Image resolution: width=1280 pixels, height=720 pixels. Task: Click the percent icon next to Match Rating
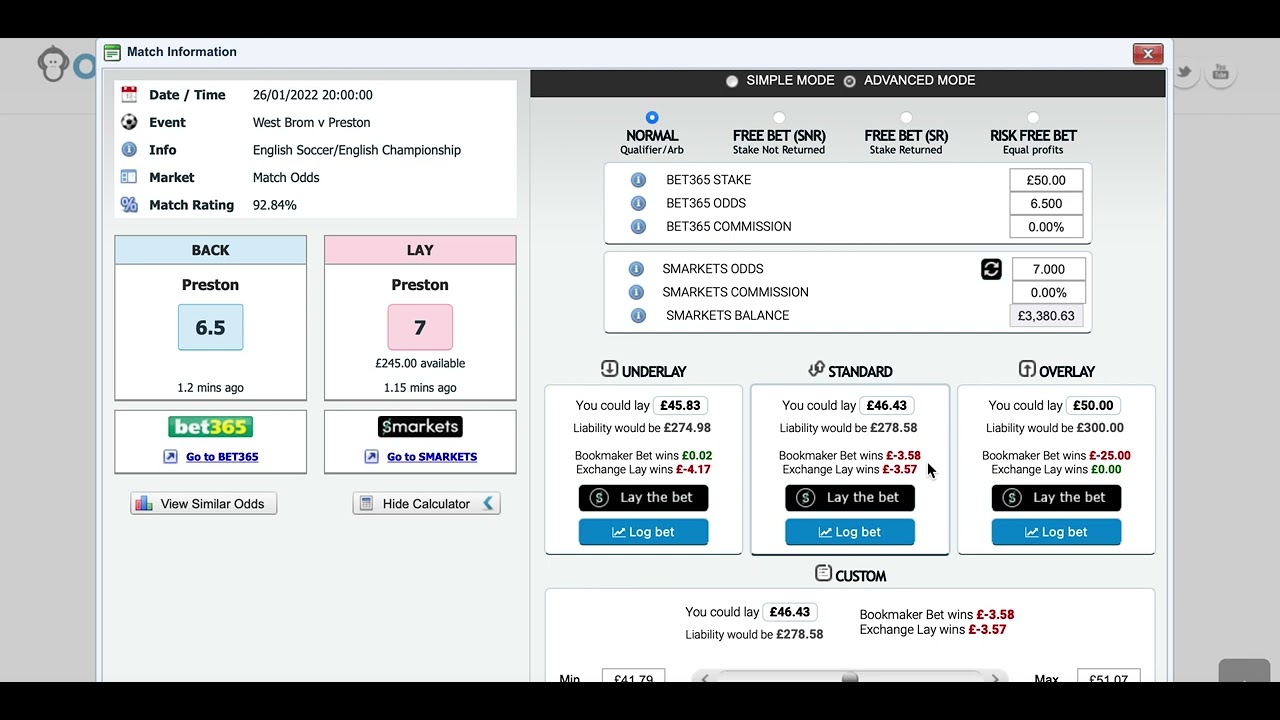tap(129, 204)
